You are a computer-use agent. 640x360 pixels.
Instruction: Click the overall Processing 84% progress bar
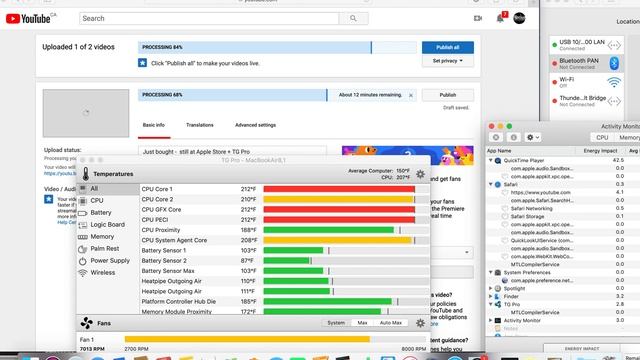pyautogui.click(x=277, y=47)
